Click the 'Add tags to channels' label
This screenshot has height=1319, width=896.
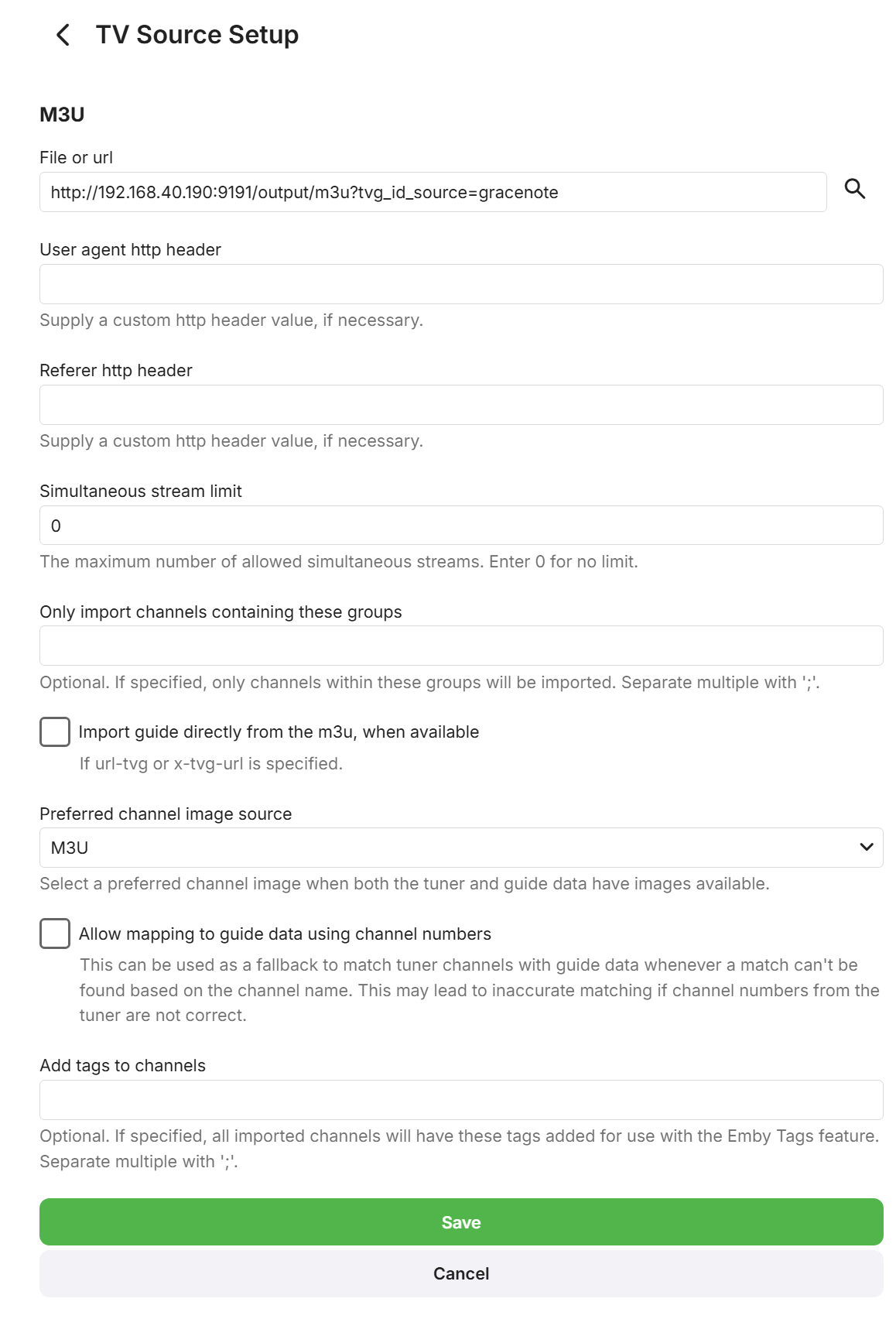(x=122, y=1066)
